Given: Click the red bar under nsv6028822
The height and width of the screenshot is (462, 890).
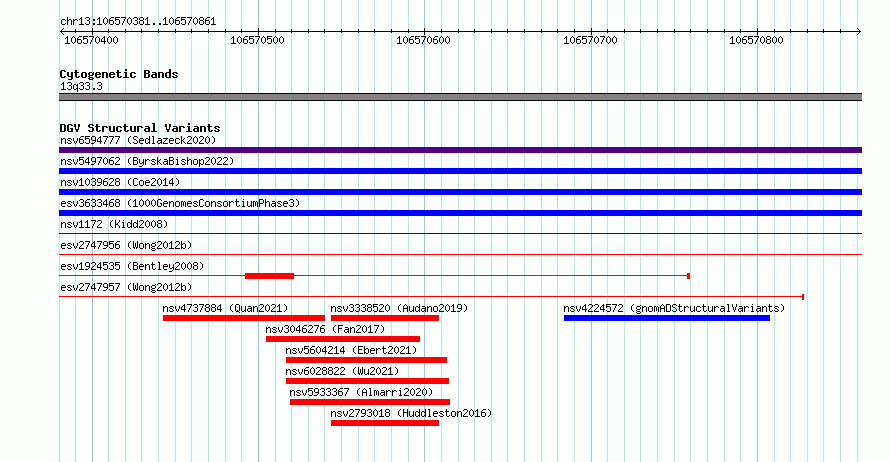Looking at the screenshot, I should [367, 381].
